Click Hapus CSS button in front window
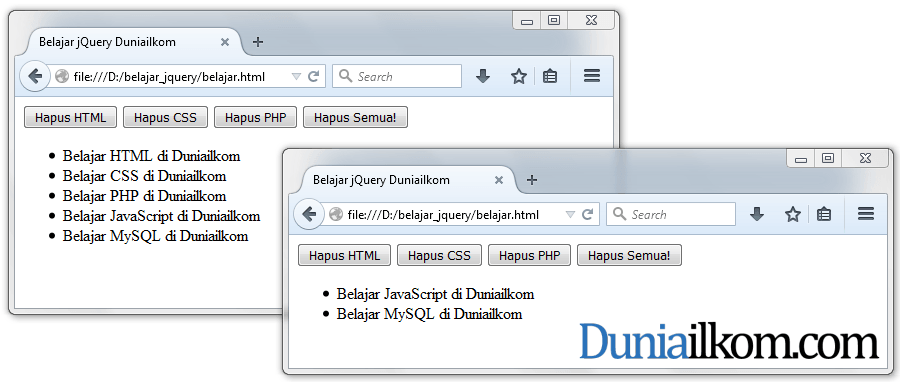 point(439,255)
